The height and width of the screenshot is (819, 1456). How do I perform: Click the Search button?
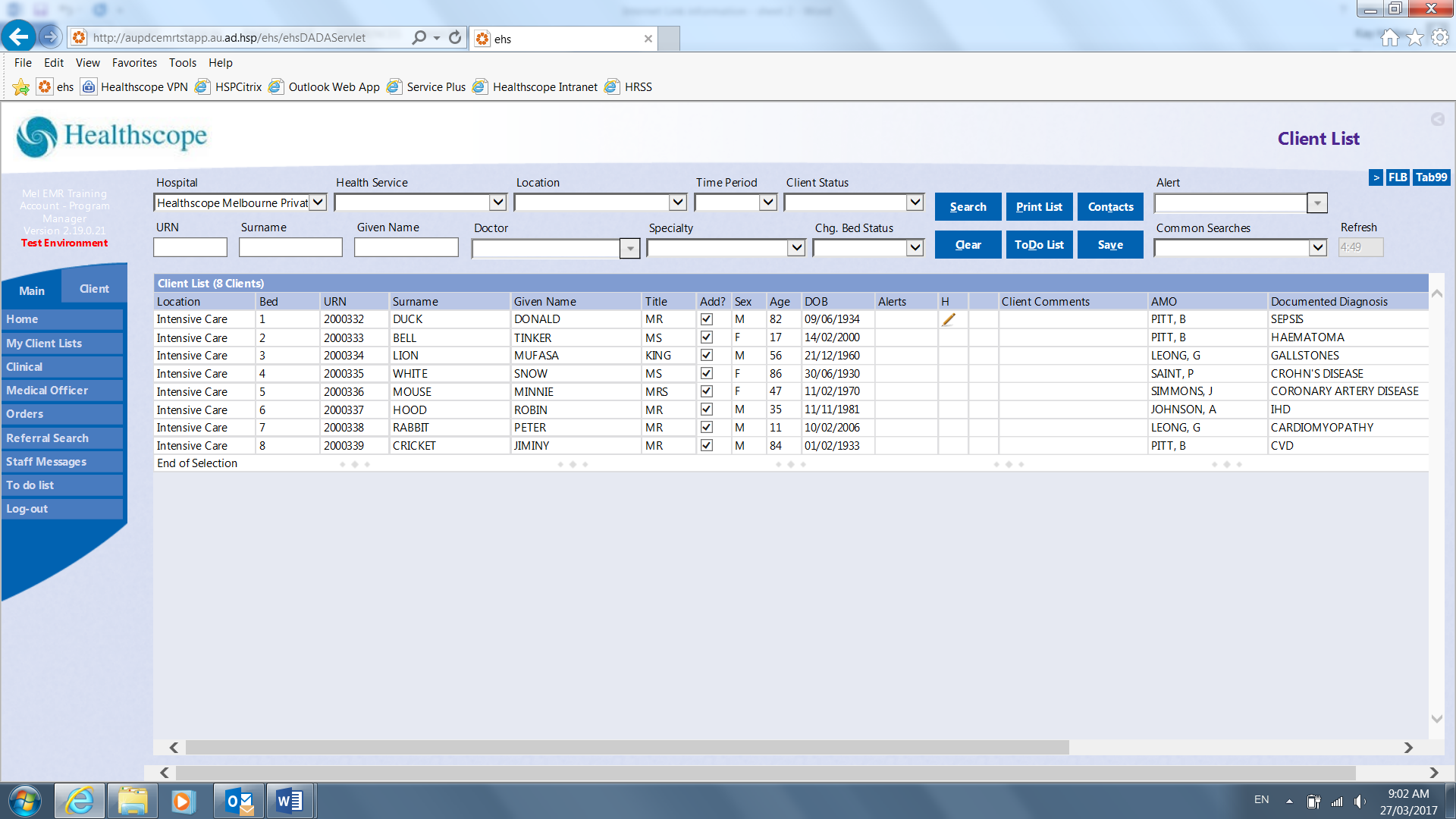968,207
